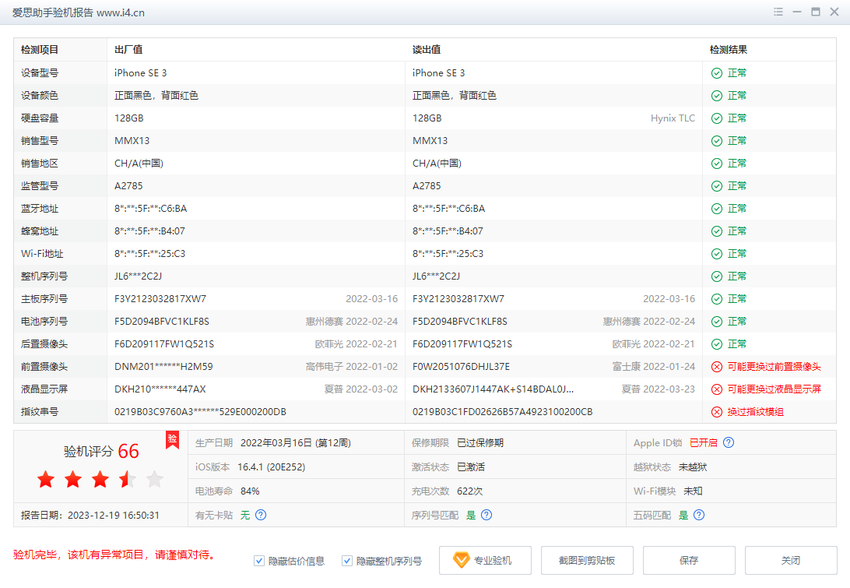
Task: Click the Hynix TLC label
Action: 673,118
